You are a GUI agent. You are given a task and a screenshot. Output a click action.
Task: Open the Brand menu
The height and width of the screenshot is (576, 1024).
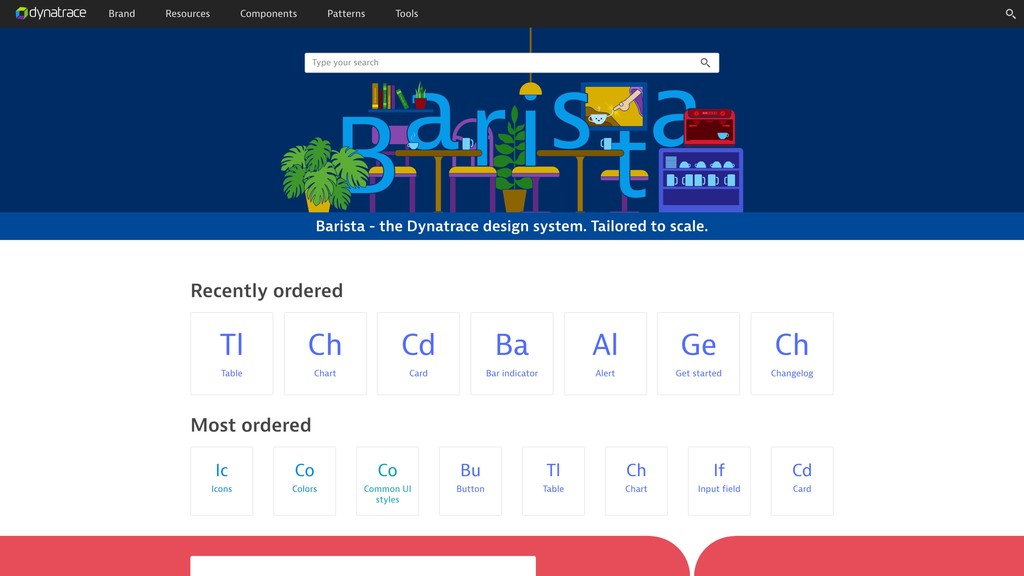point(121,14)
